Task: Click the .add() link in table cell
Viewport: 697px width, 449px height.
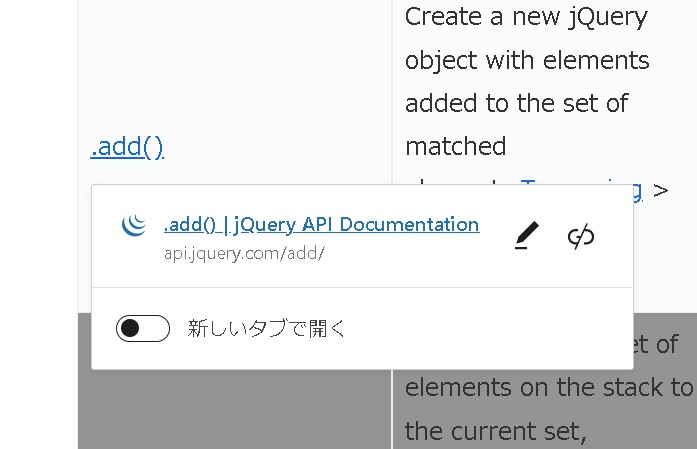Action: [127, 147]
